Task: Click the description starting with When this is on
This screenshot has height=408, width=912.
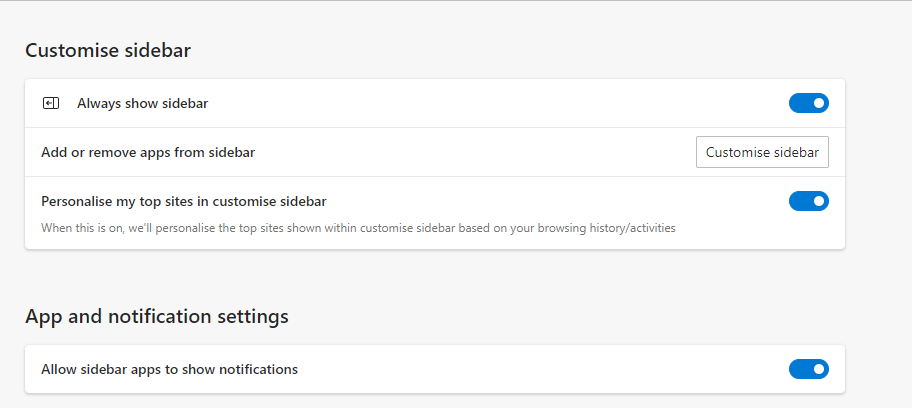Action: pyautogui.click(x=358, y=228)
